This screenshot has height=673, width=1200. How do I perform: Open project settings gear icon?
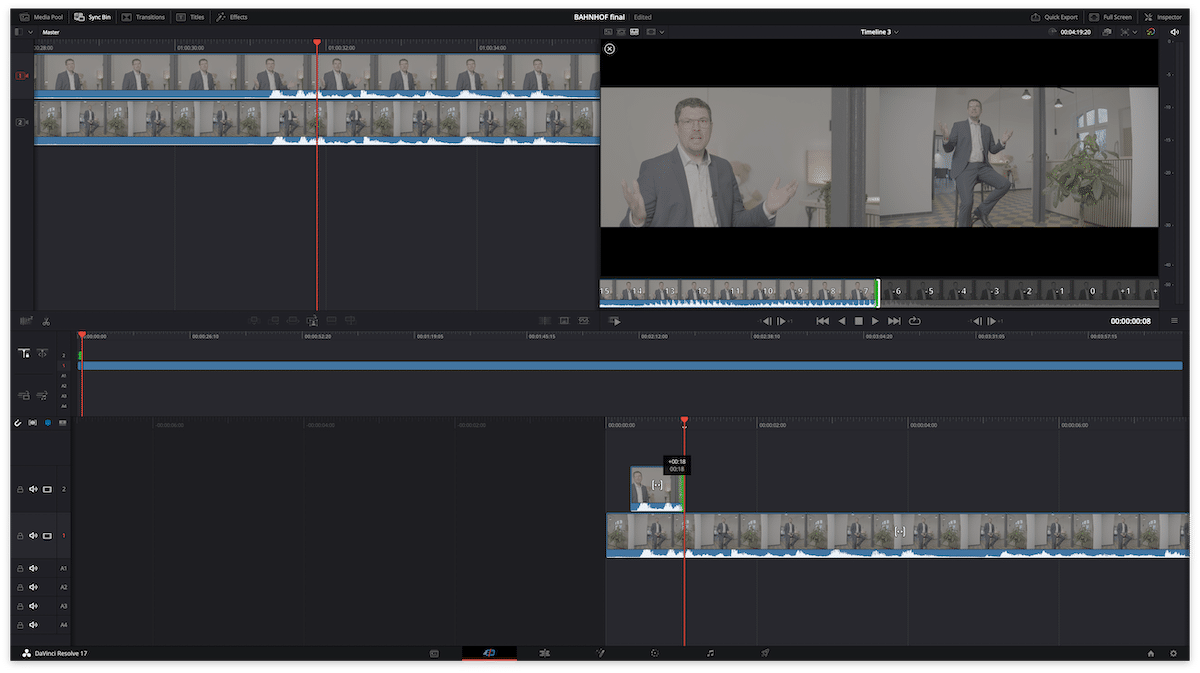[x=1173, y=653]
